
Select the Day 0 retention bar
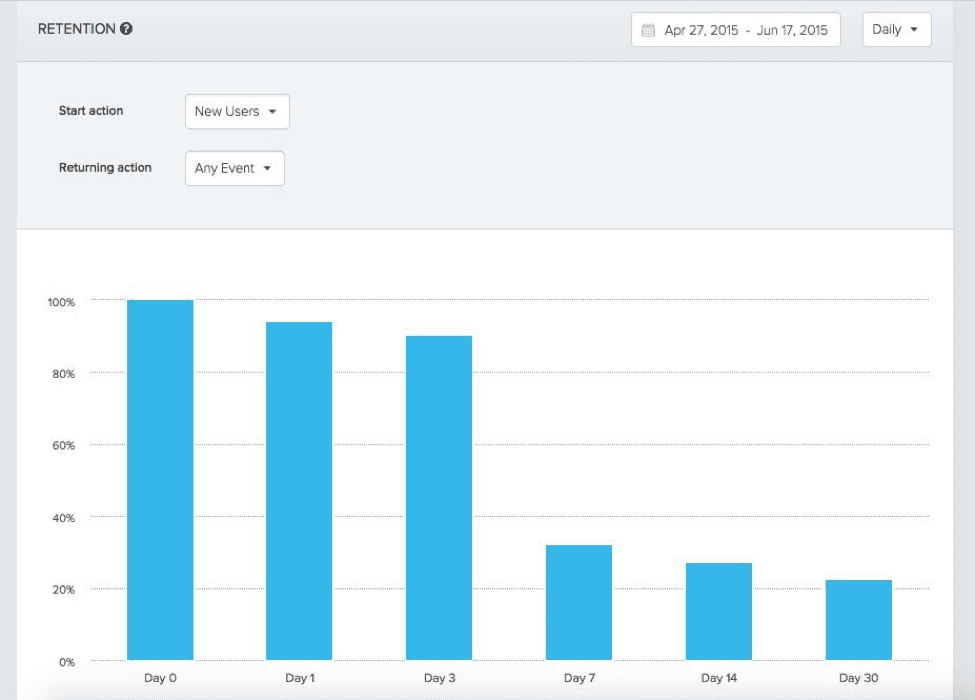point(160,480)
